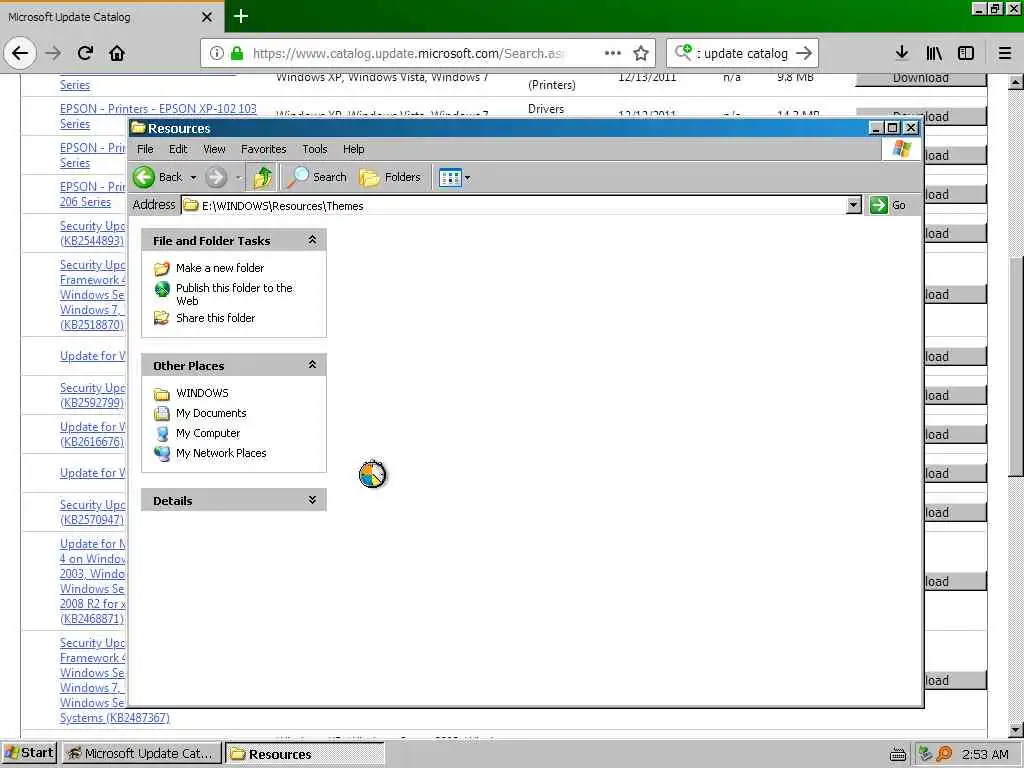Click Publish this folder to the Web
The image size is (1024, 768).
click(x=234, y=294)
